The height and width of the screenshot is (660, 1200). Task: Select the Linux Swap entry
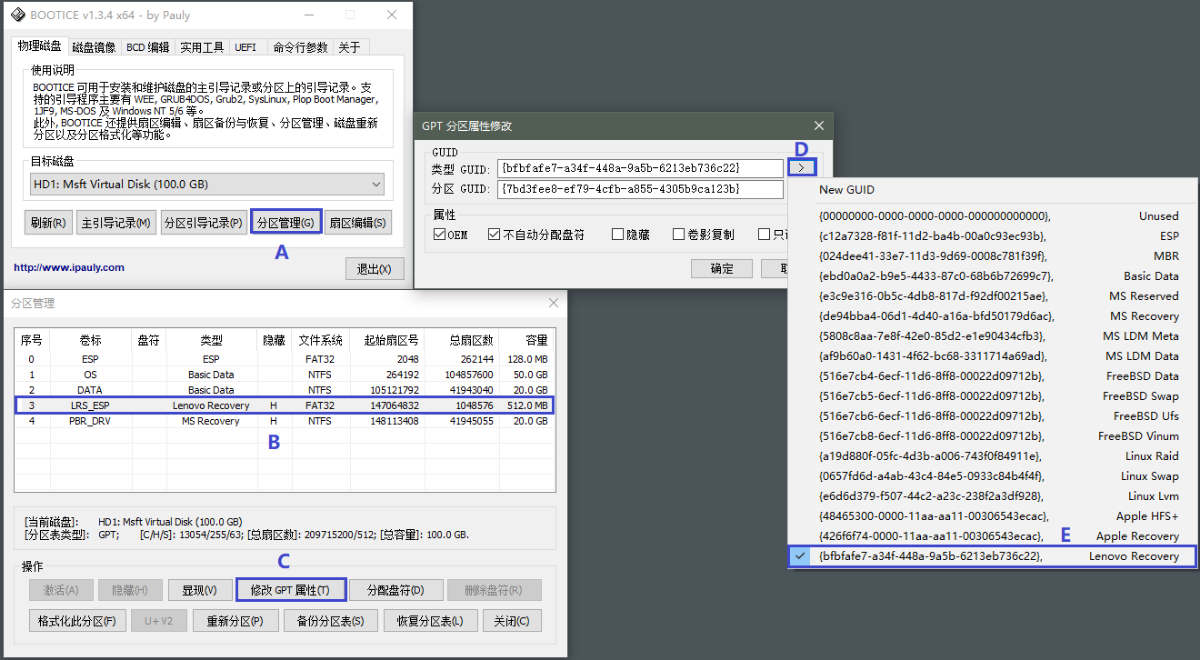992,476
